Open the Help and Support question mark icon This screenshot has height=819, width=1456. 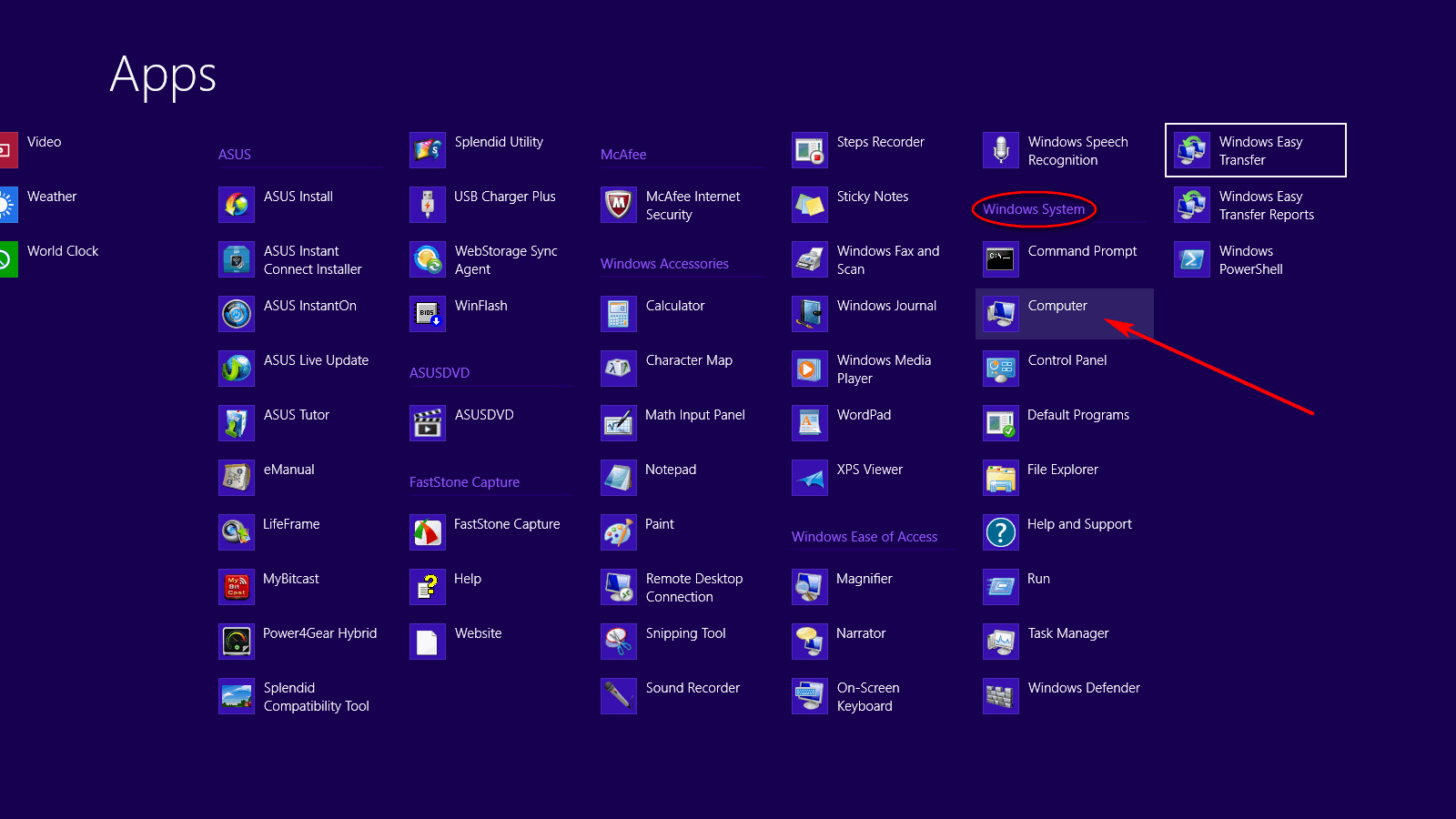1001,532
